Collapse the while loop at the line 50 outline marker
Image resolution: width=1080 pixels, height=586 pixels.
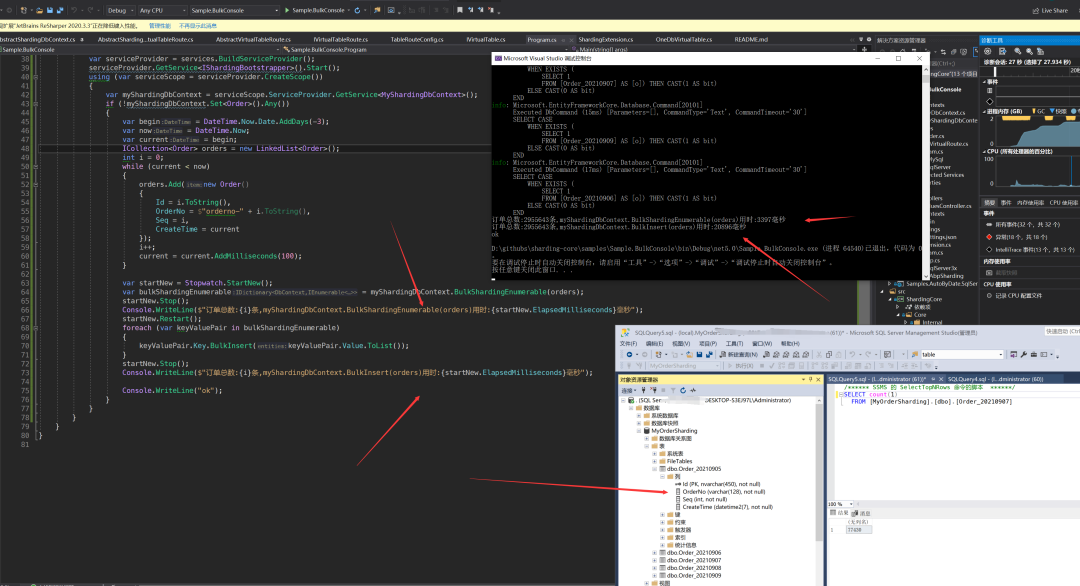pyautogui.click(x=35, y=167)
